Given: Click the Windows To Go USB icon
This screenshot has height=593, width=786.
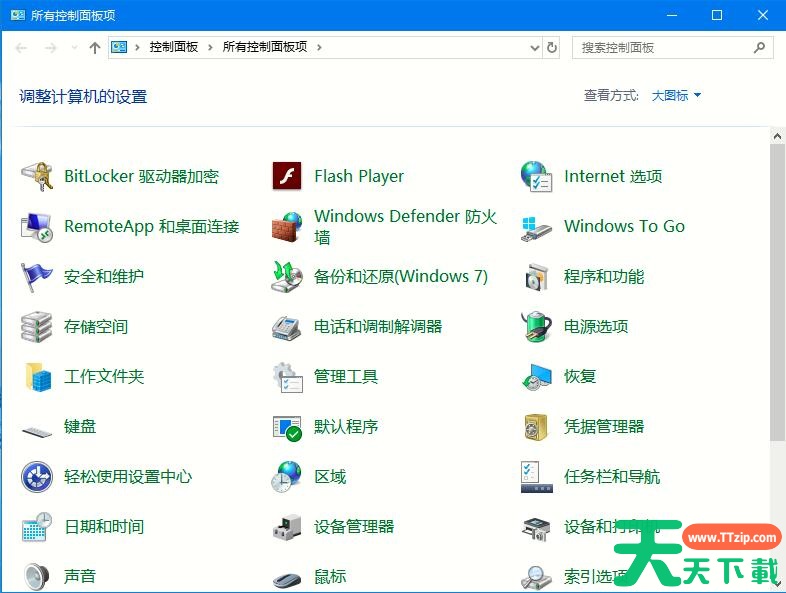Looking at the screenshot, I should (x=536, y=227).
